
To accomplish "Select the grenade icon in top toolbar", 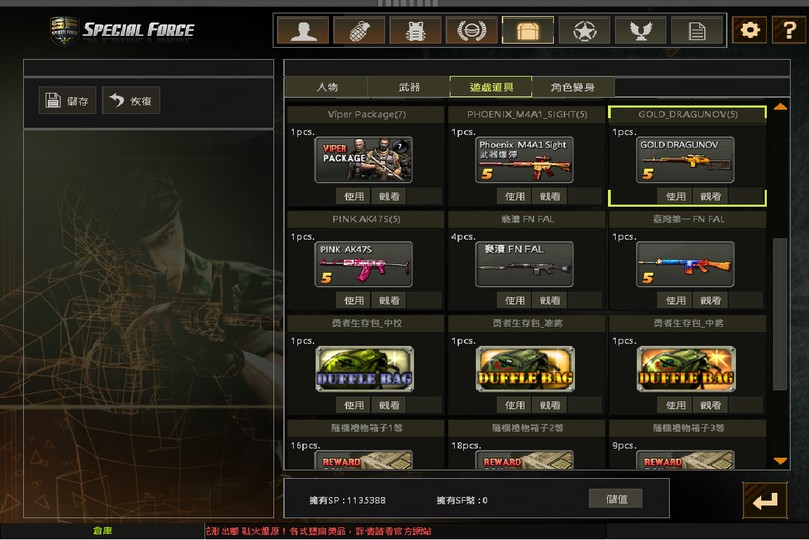I will pyautogui.click(x=359, y=30).
